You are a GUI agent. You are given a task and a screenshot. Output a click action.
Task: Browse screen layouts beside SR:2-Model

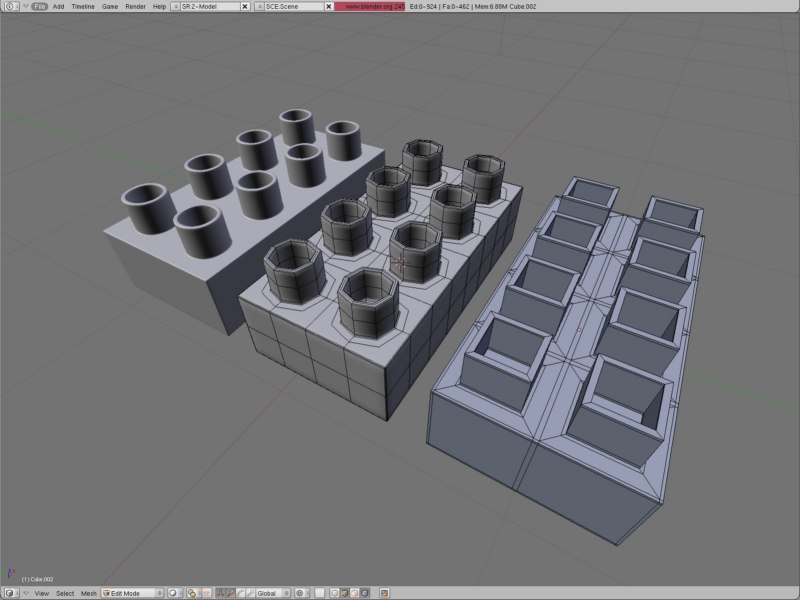[x=175, y=6]
